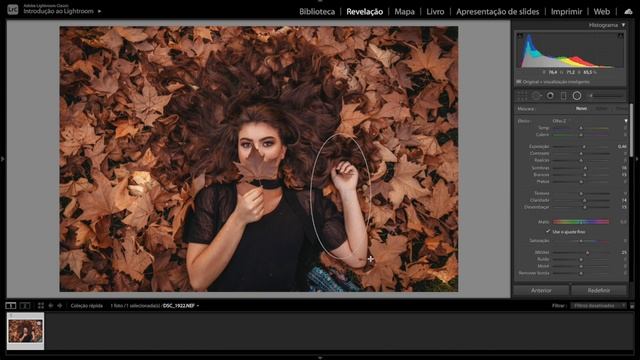Open the Biblioteca module
Screen dimensions: 640x360
[317, 11]
